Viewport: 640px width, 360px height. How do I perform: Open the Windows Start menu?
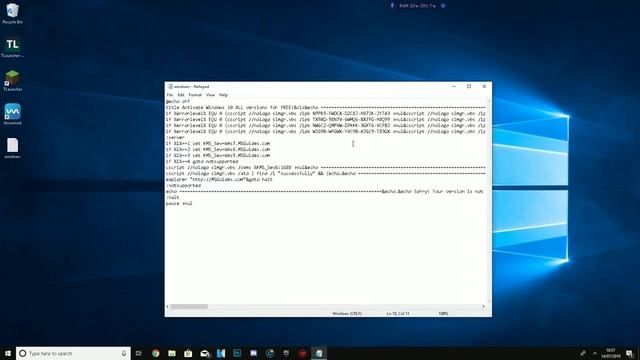8,353
